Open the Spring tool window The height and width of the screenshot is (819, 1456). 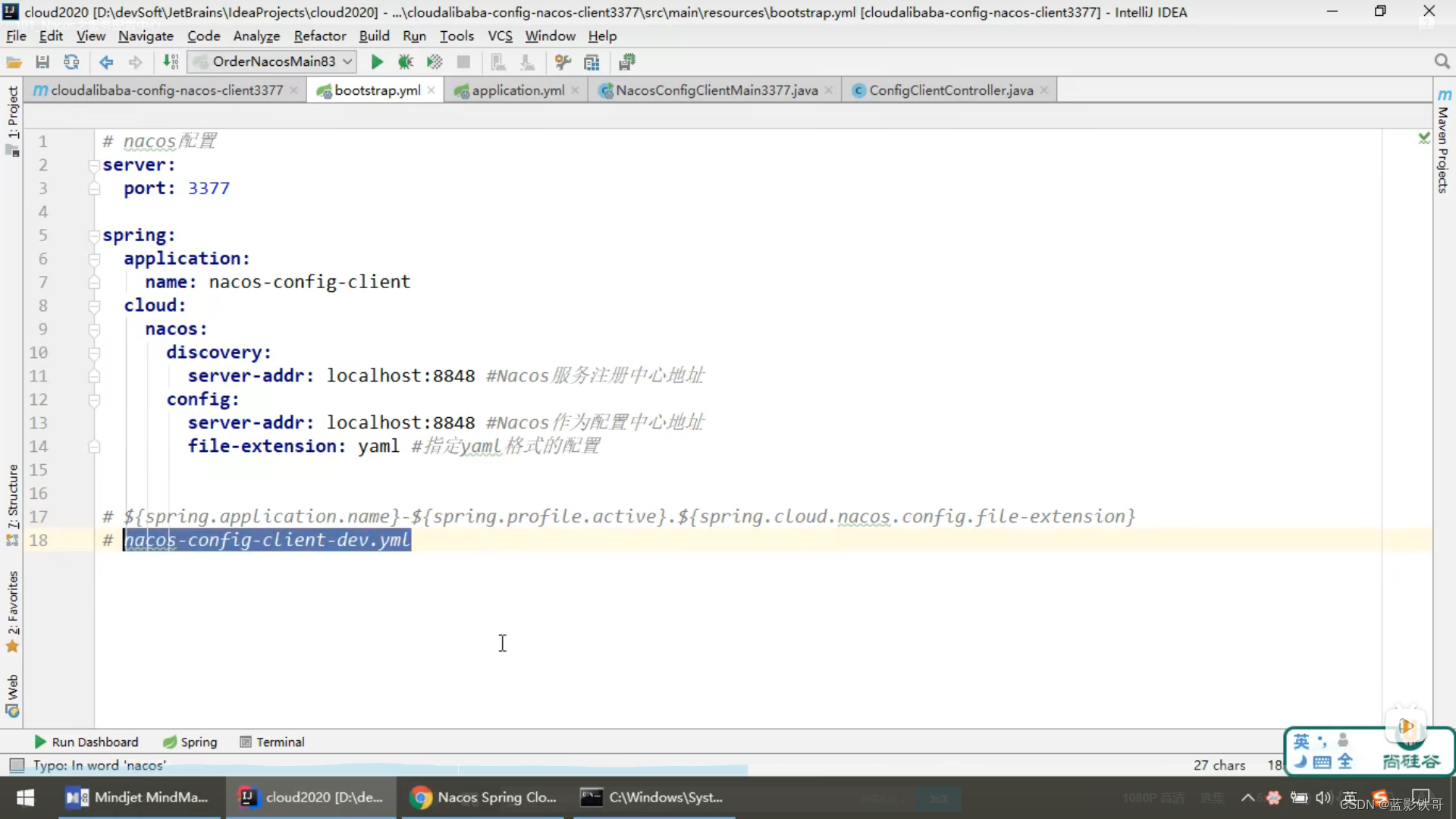pyautogui.click(x=190, y=742)
